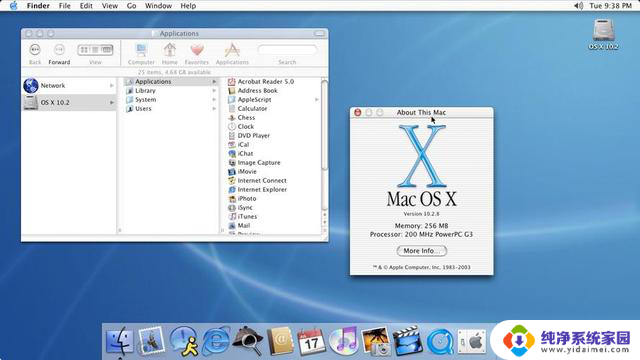Select the OS X 10.2 desktop drive

click(x=603, y=35)
